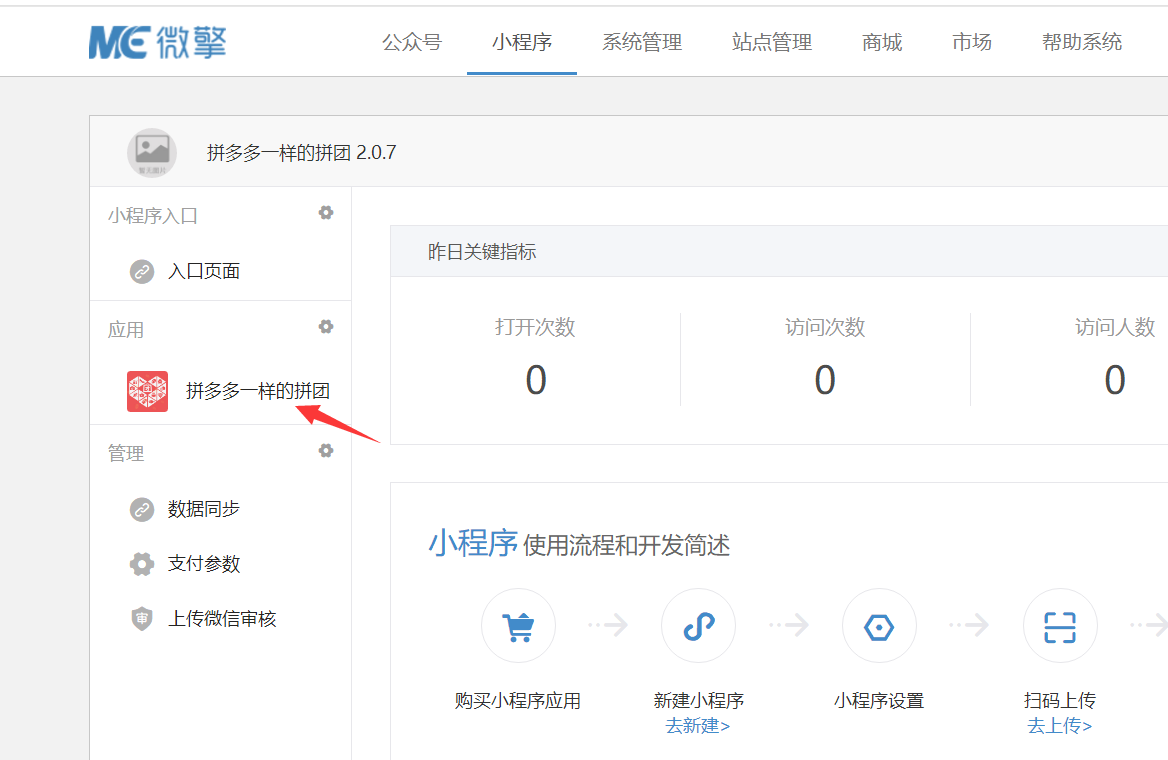The width and height of the screenshot is (1168, 760).
Task: Click the shopping cart 购买小程序应用 icon
Action: point(518,626)
